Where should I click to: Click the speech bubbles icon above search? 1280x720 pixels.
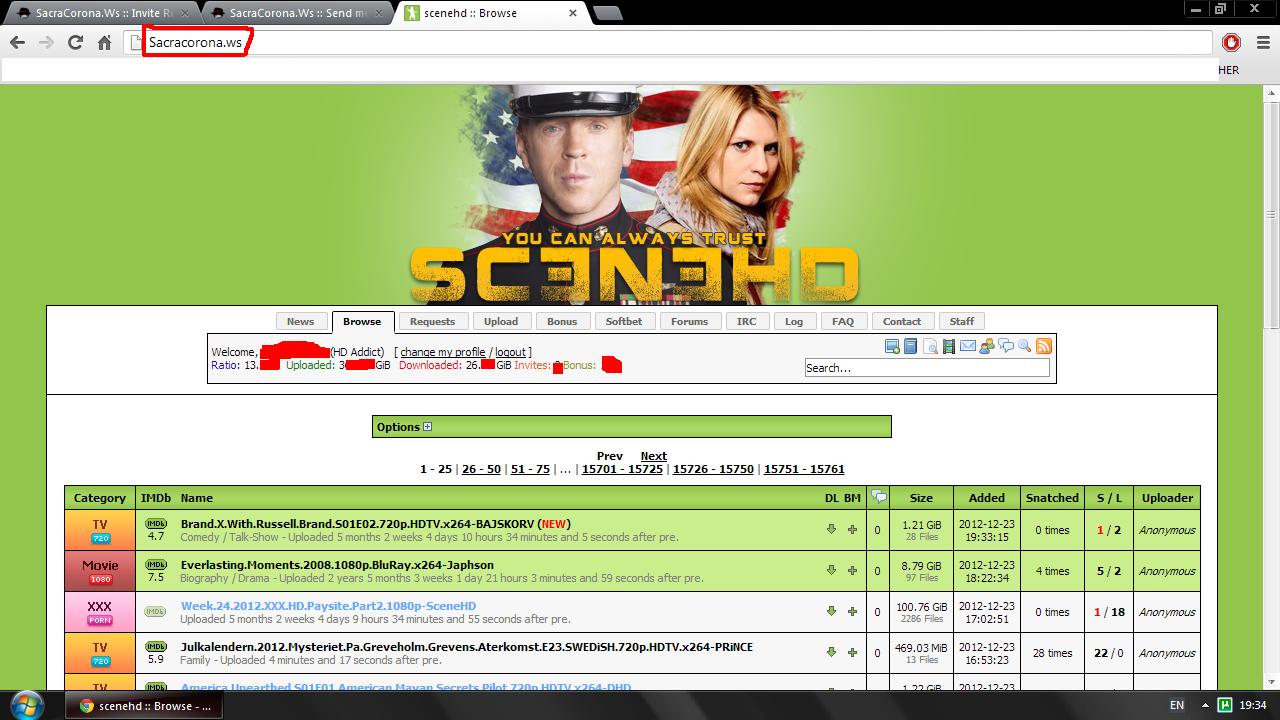tap(1006, 346)
